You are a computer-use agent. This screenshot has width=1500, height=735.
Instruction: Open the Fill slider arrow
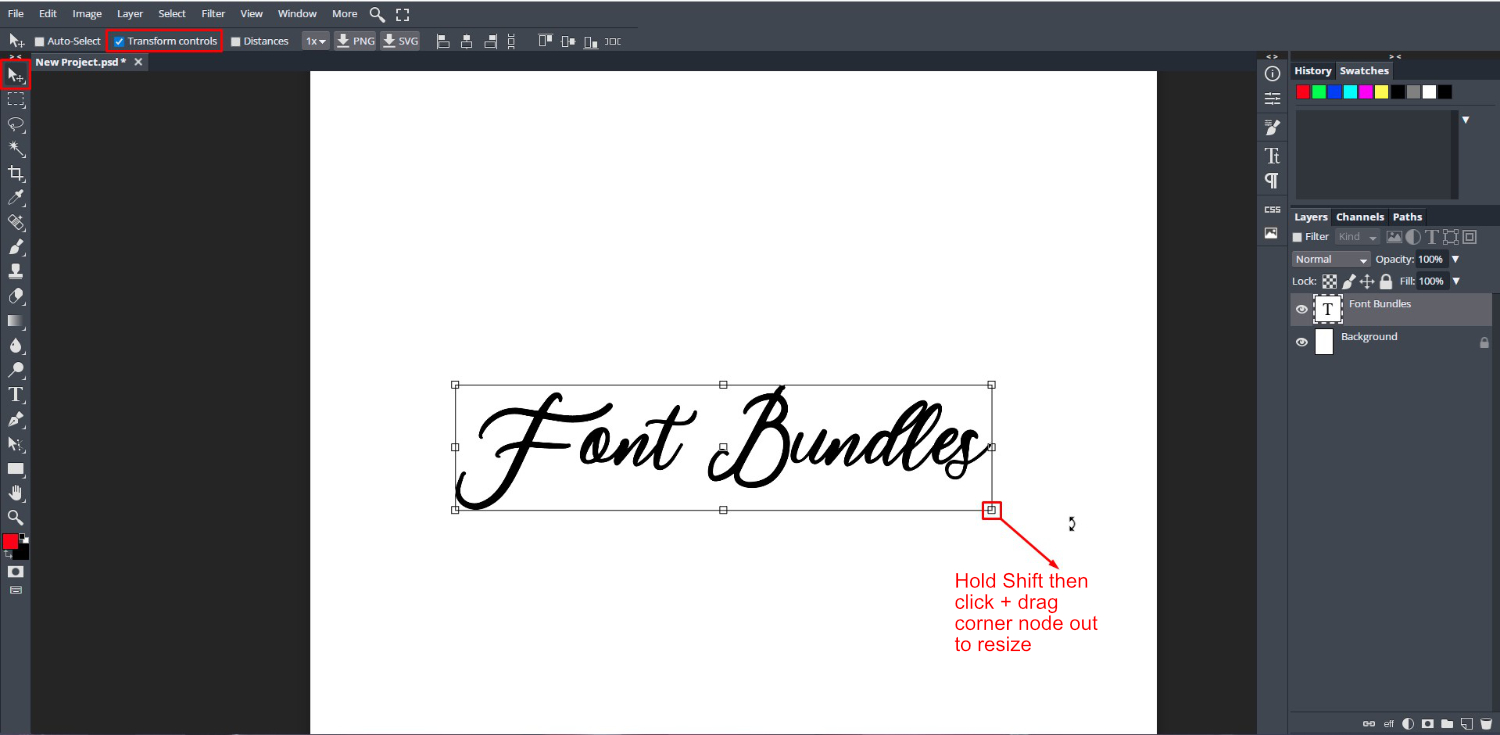click(1456, 281)
